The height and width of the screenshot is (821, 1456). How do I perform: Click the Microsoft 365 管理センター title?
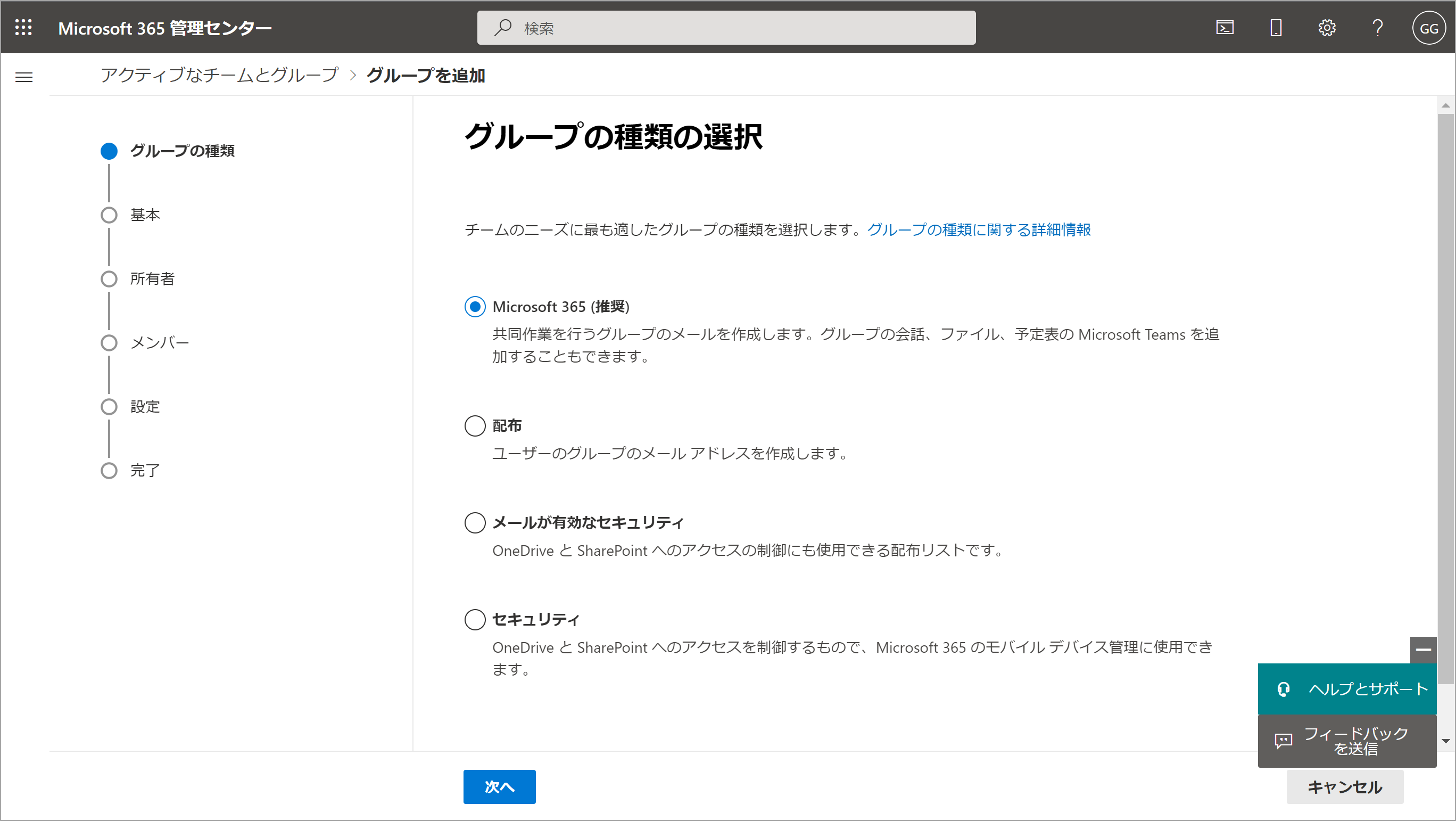(x=164, y=28)
